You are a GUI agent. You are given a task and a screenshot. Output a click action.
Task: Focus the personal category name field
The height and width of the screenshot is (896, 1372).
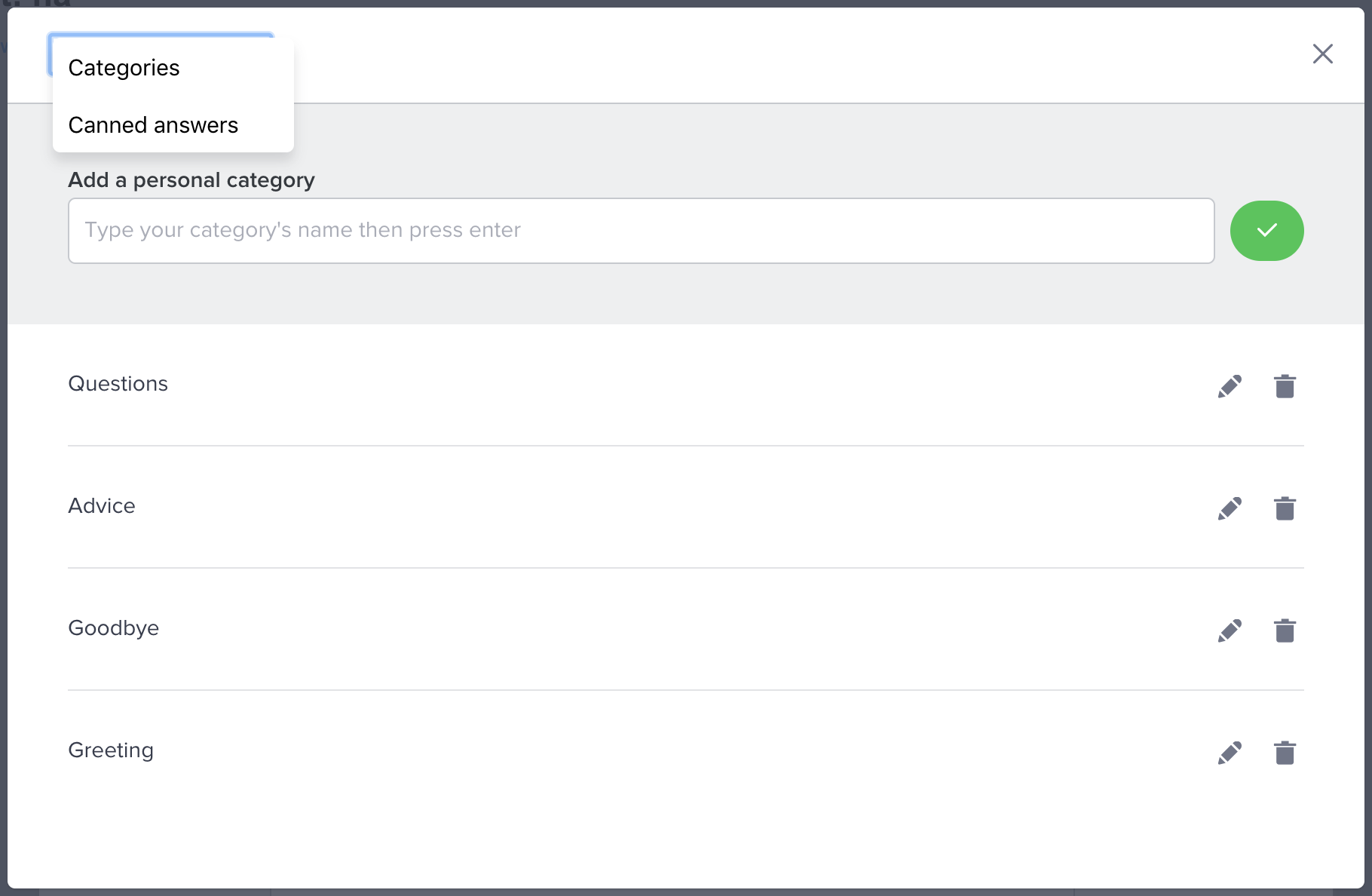[641, 231]
